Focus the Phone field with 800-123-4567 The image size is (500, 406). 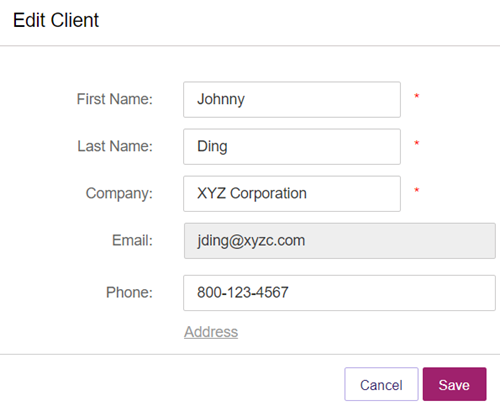(339, 293)
